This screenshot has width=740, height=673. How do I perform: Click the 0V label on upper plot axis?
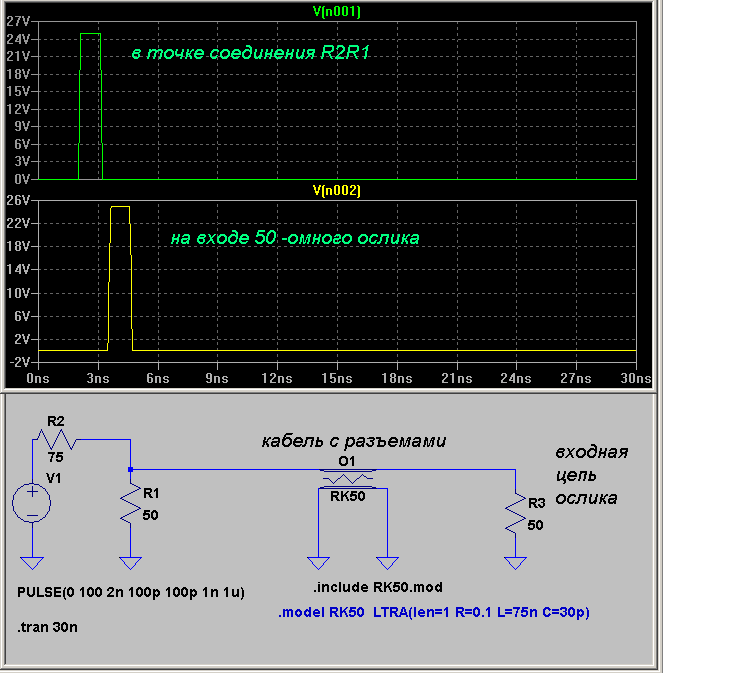pyautogui.click(x=22, y=179)
